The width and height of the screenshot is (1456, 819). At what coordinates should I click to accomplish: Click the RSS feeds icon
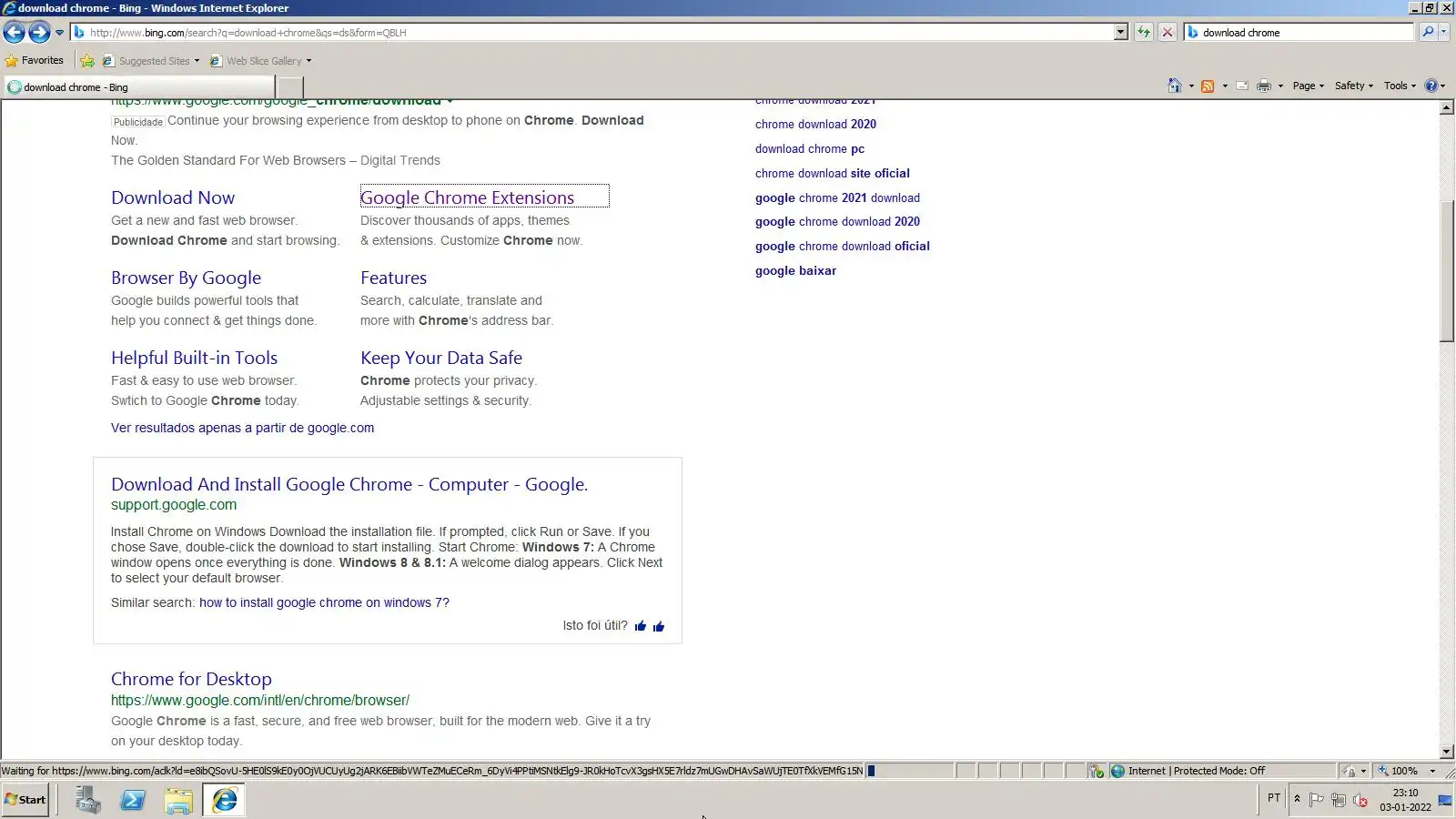1208,86
